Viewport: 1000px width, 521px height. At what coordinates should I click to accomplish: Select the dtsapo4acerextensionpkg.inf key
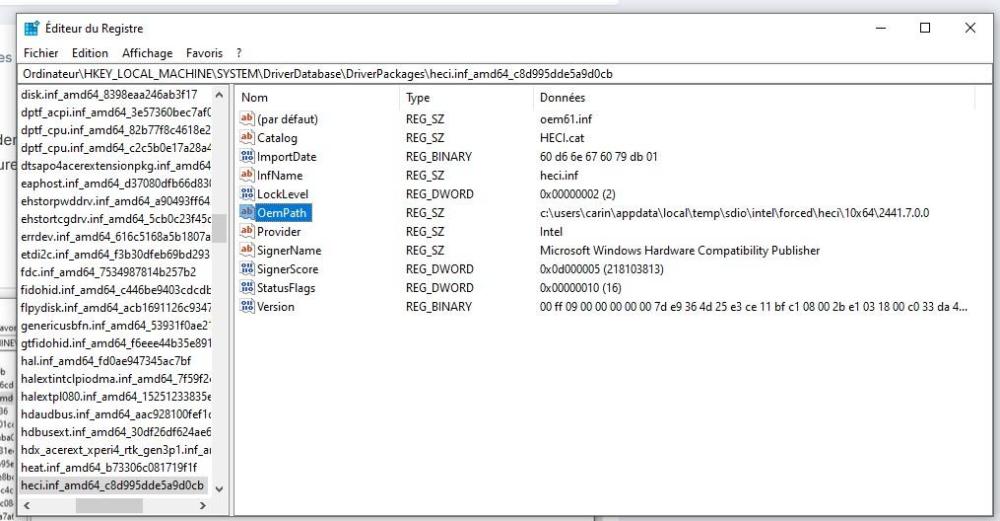pyautogui.click(x=115, y=165)
